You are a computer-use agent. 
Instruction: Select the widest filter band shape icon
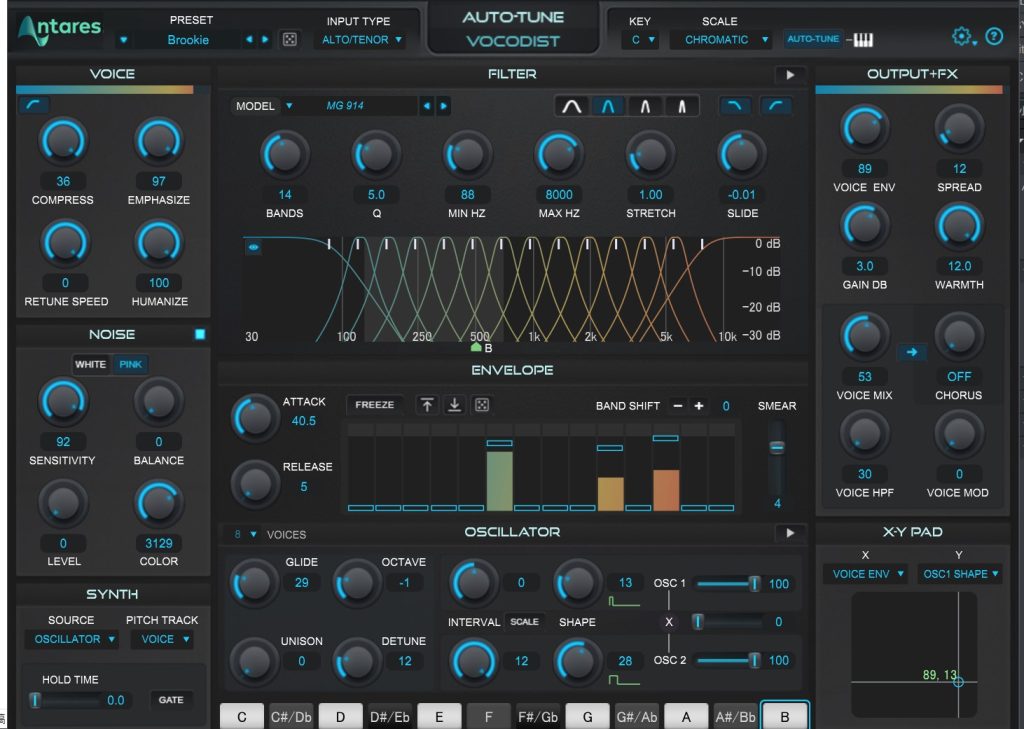(571, 106)
